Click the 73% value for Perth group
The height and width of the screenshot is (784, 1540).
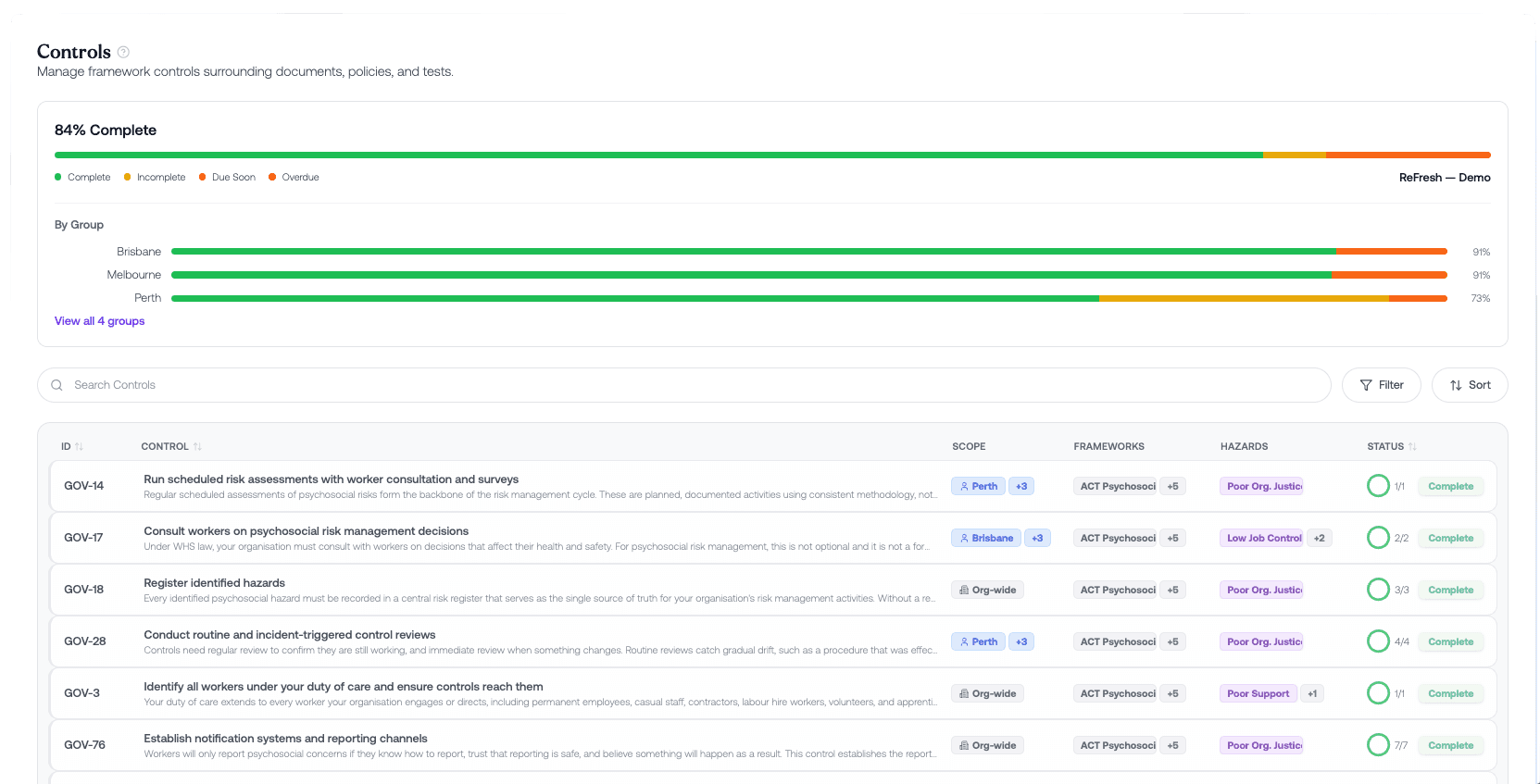tap(1481, 298)
